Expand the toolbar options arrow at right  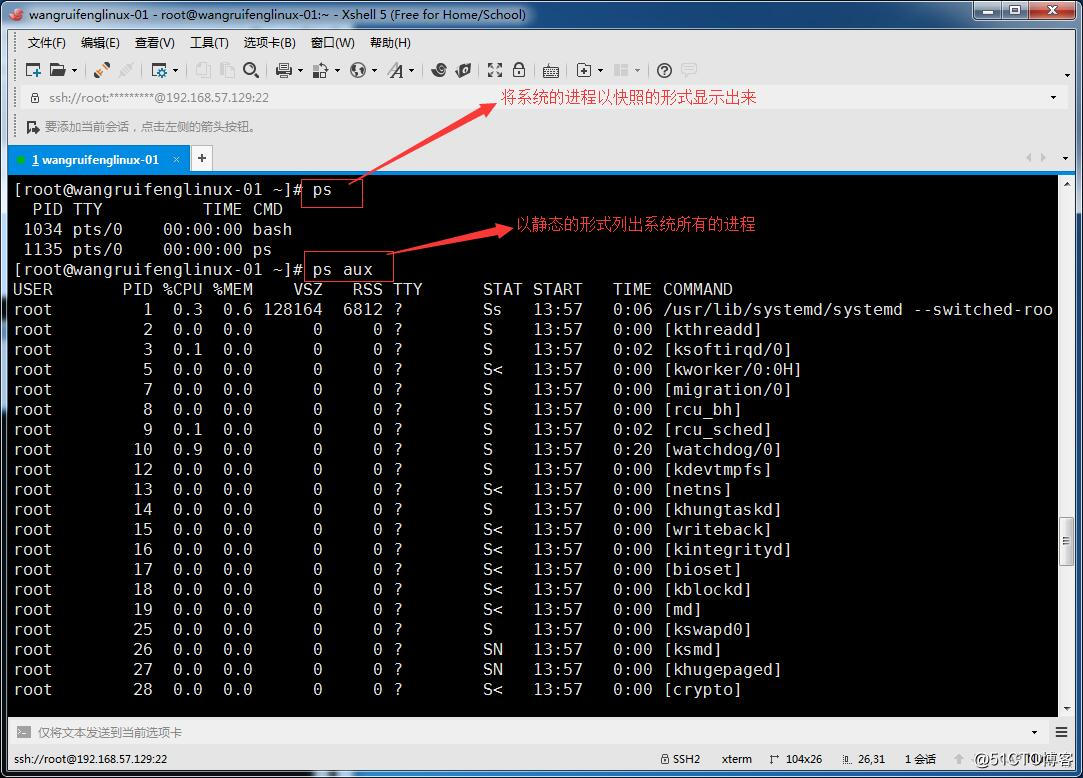point(1067,75)
